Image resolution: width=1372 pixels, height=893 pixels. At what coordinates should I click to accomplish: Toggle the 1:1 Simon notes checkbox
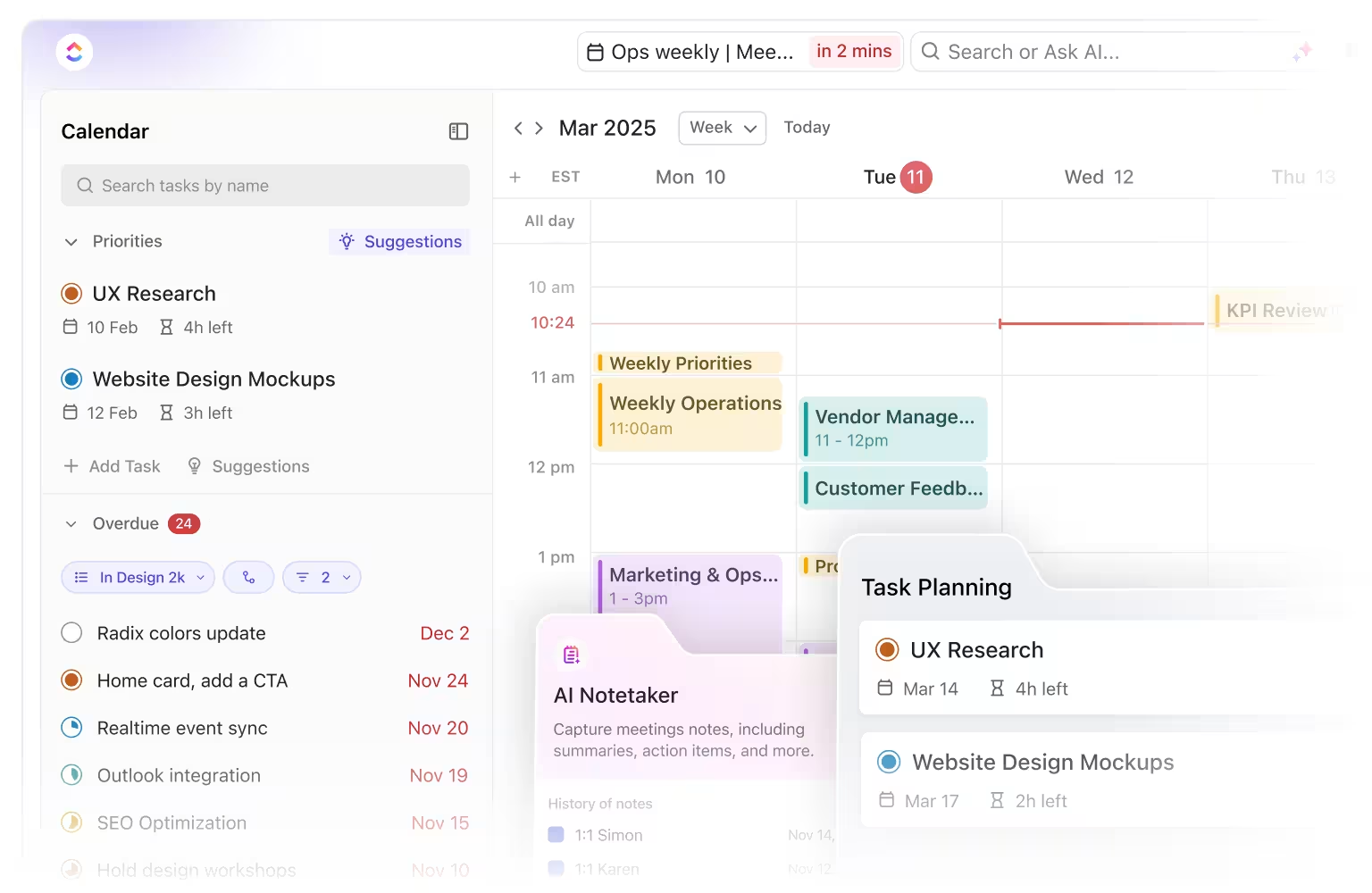[556, 834]
